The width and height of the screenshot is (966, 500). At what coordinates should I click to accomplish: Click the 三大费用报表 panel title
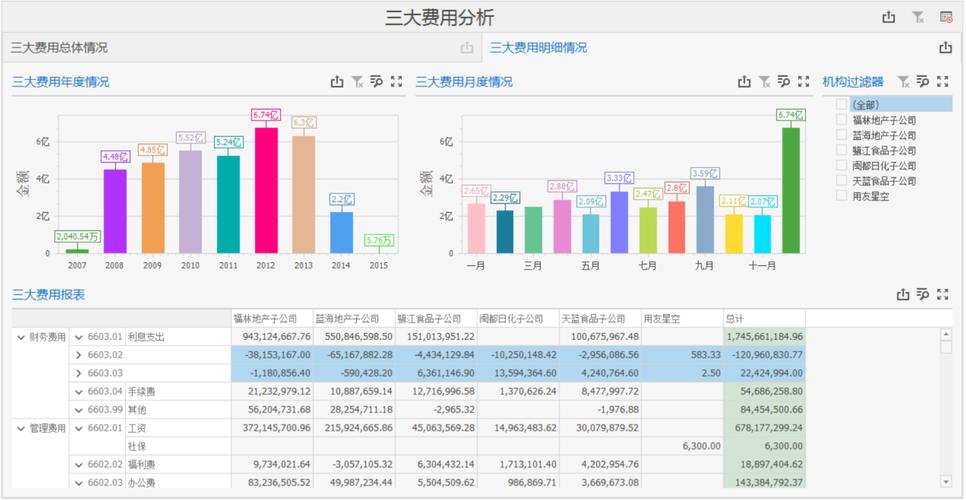click(x=49, y=295)
